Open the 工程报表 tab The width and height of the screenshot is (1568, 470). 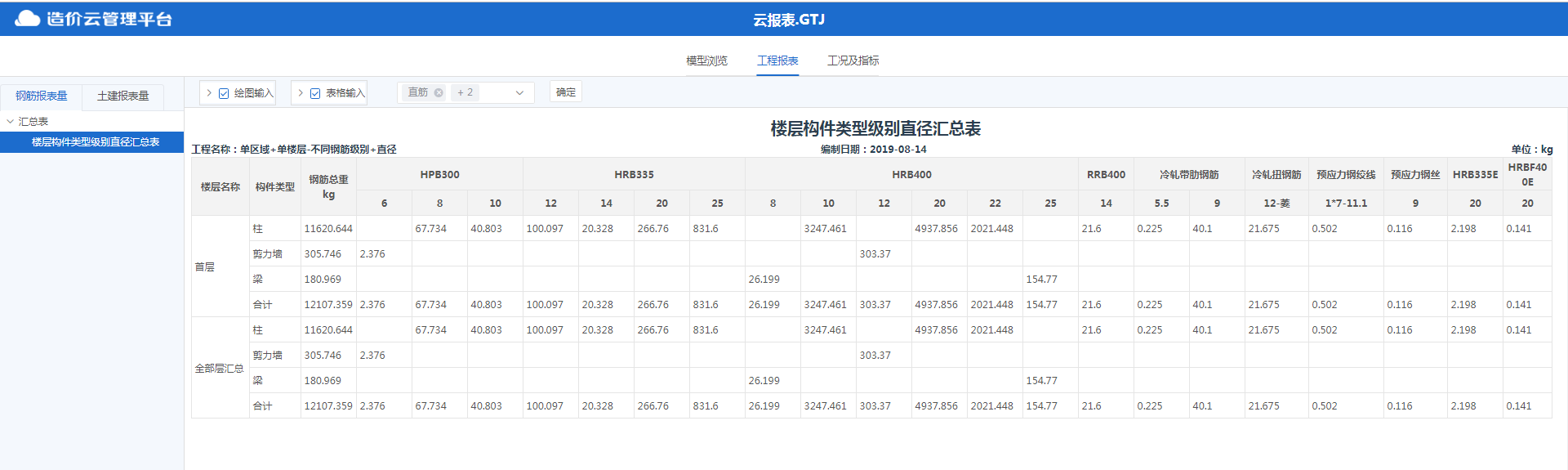(x=777, y=60)
